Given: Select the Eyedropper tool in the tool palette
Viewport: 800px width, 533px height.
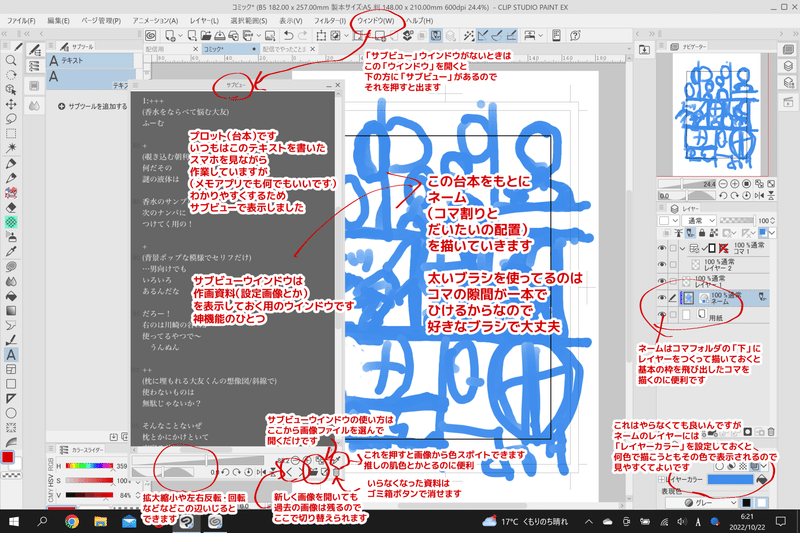Looking at the screenshot, I should point(11,251).
